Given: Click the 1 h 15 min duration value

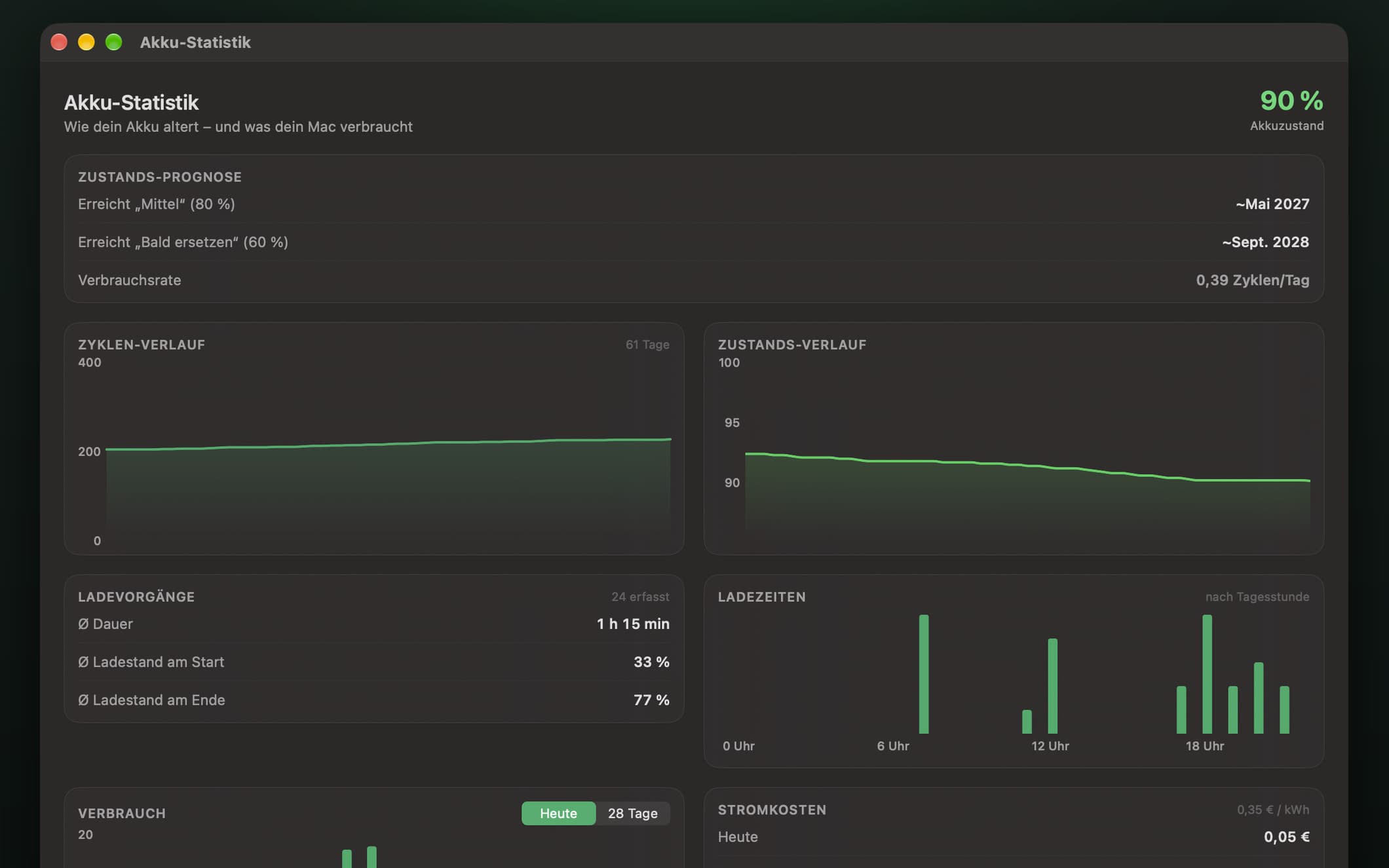Looking at the screenshot, I should click(633, 624).
